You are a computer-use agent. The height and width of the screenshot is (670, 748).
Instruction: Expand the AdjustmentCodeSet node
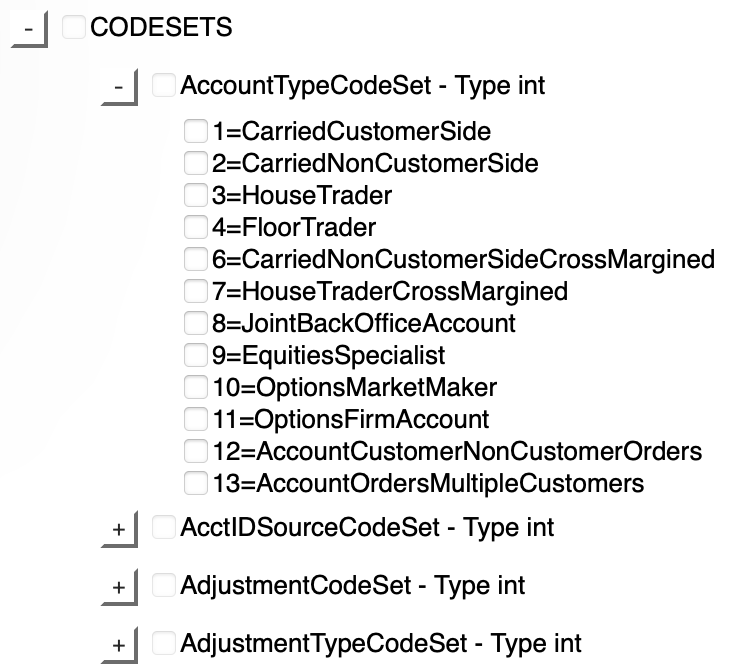pyautogui.click(x=120, y=588)
